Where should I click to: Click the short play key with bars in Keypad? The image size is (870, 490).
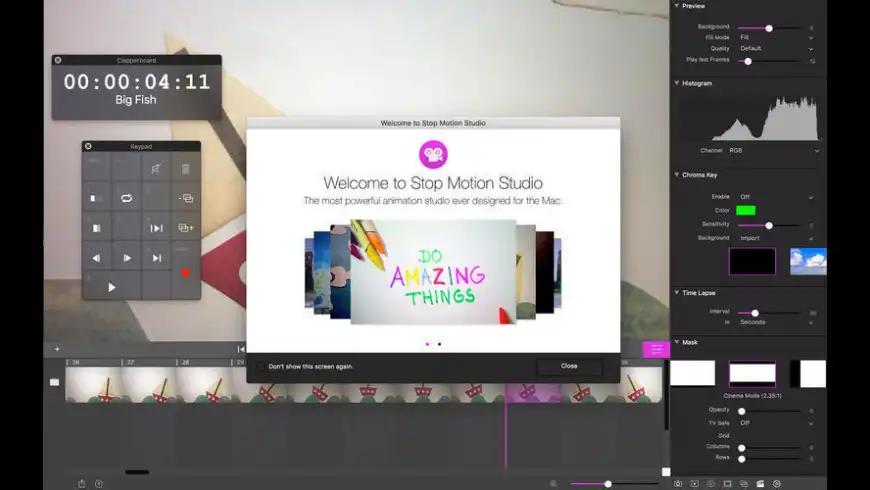tap(156, 228)
